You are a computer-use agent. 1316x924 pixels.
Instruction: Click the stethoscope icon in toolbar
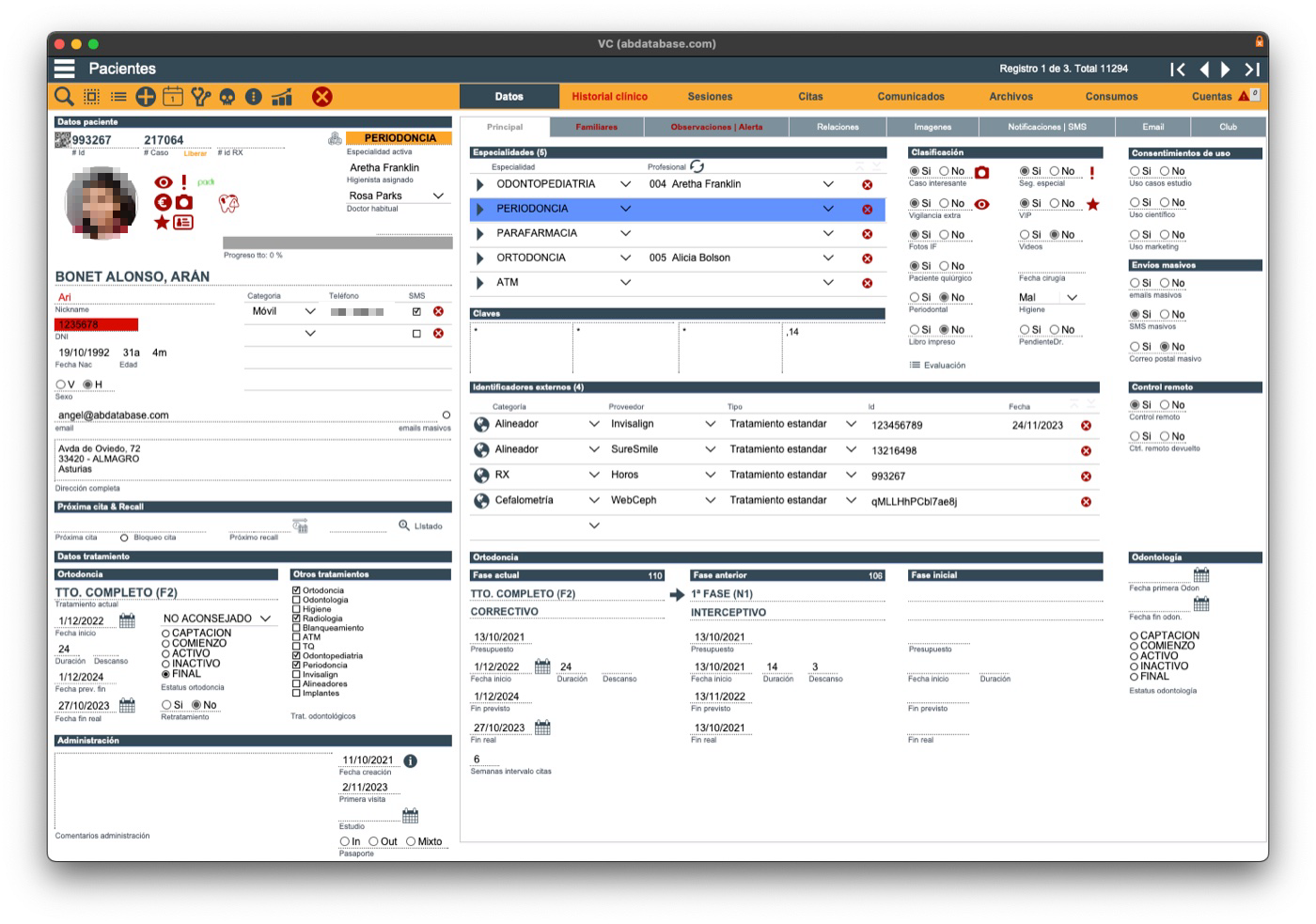(200, 97)
